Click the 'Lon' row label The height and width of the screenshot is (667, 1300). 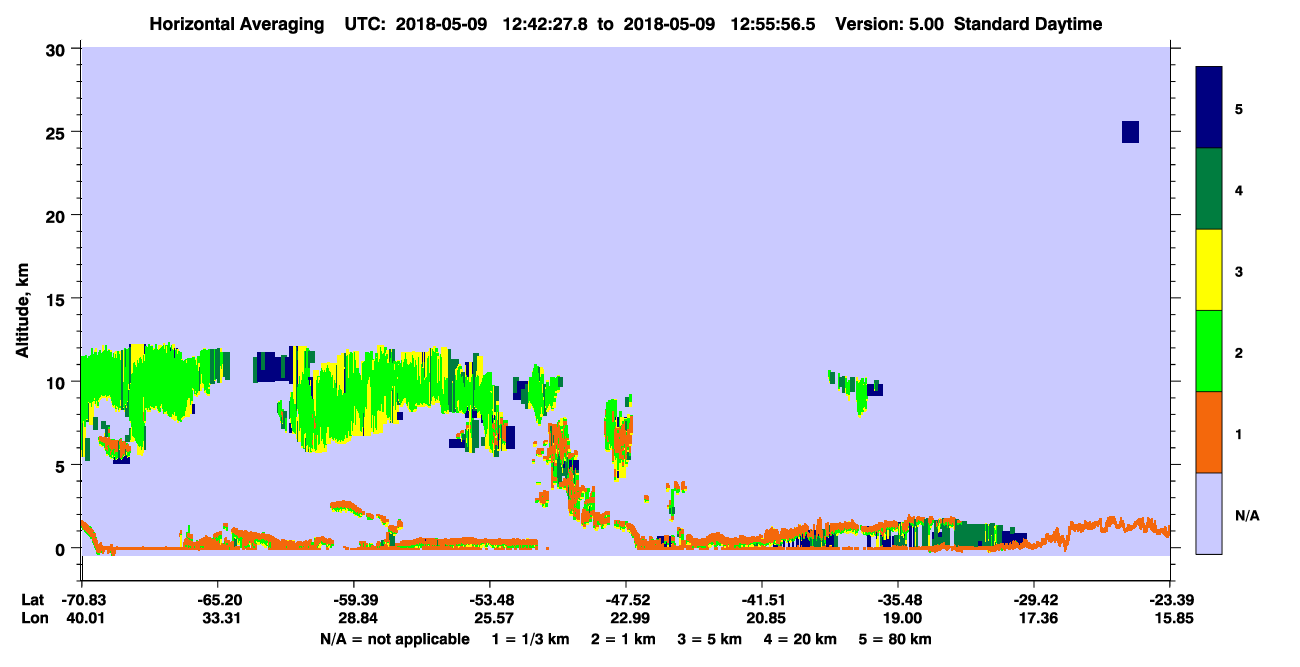(x=33, y=619)
